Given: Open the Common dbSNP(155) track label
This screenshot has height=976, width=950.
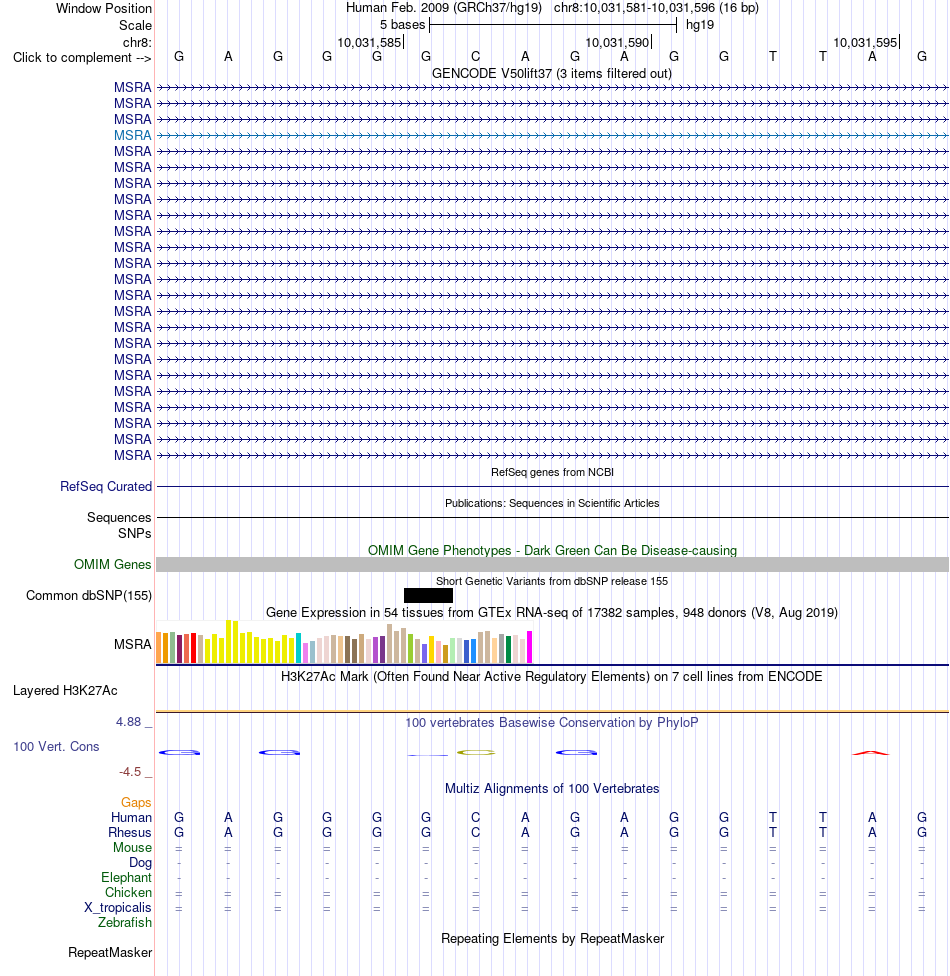Looking at the screenshot, I should click(x=89, y=596).
